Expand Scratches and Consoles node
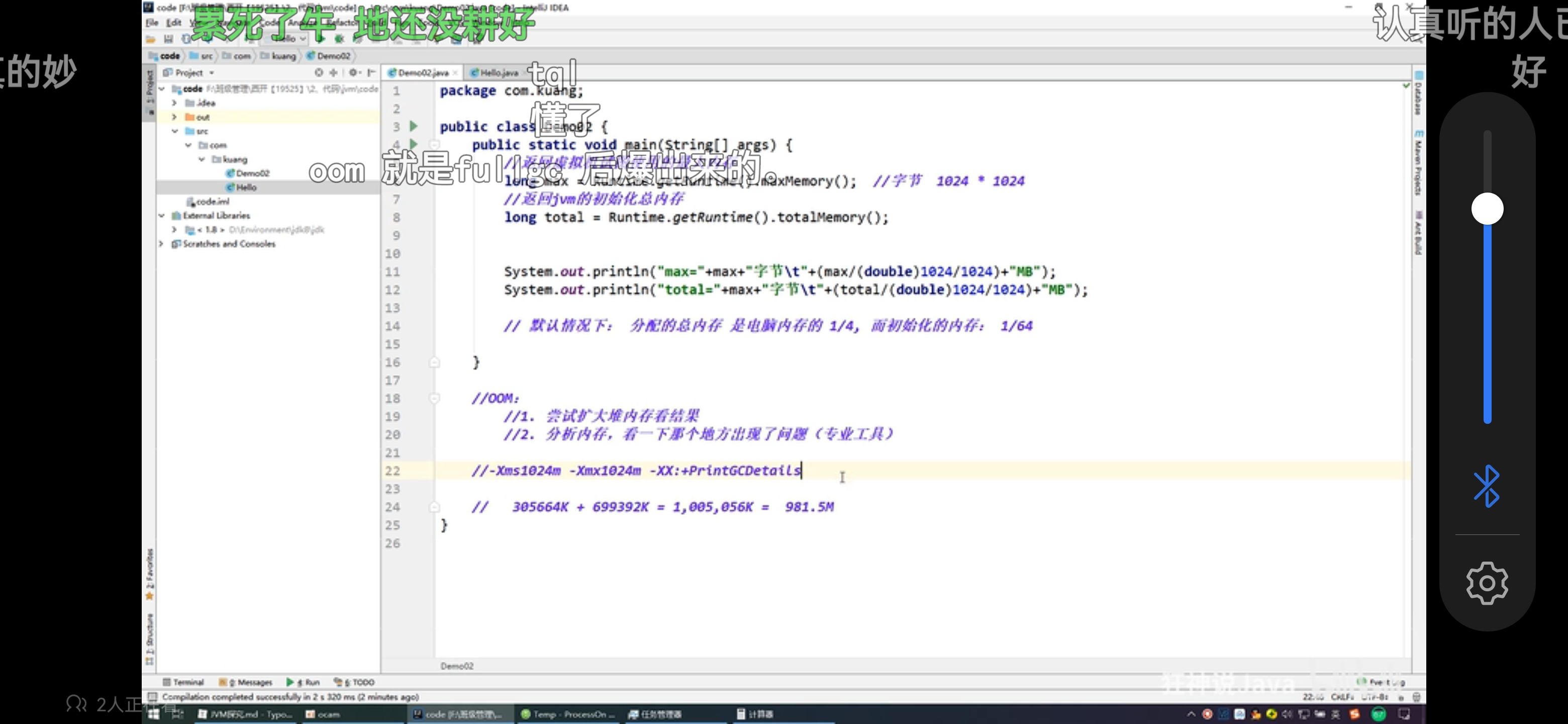Screen dimensions: 1568x724 [x=162, y=243]
